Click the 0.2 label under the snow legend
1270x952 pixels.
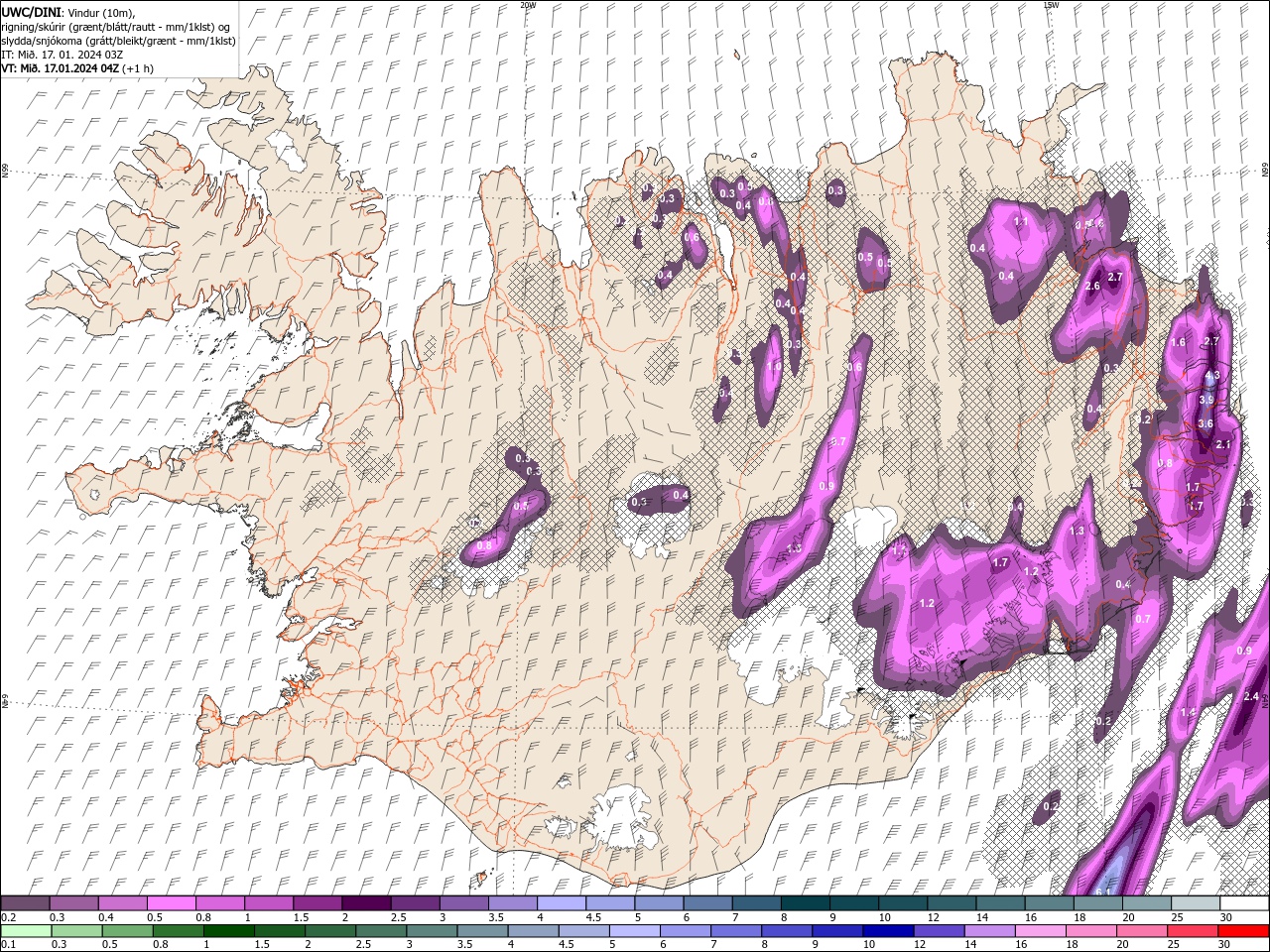tap(8, 917)
